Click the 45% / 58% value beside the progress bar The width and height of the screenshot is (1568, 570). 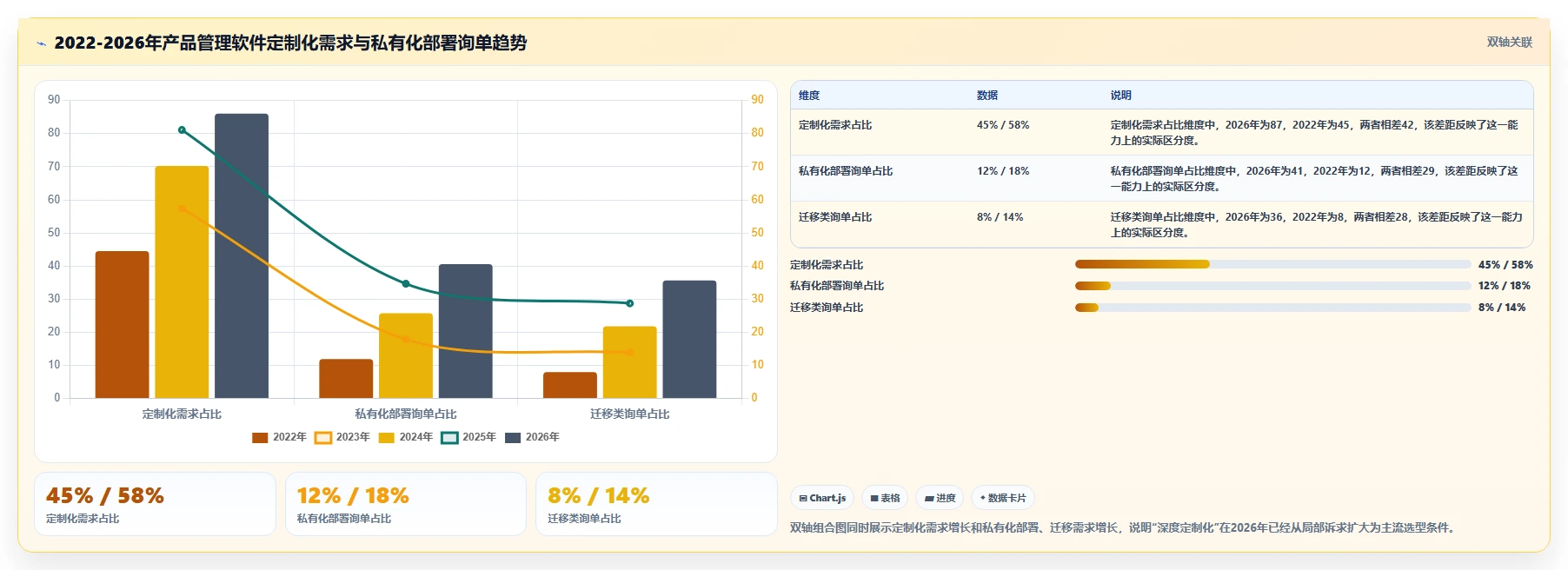click(x=1505, y=265)
